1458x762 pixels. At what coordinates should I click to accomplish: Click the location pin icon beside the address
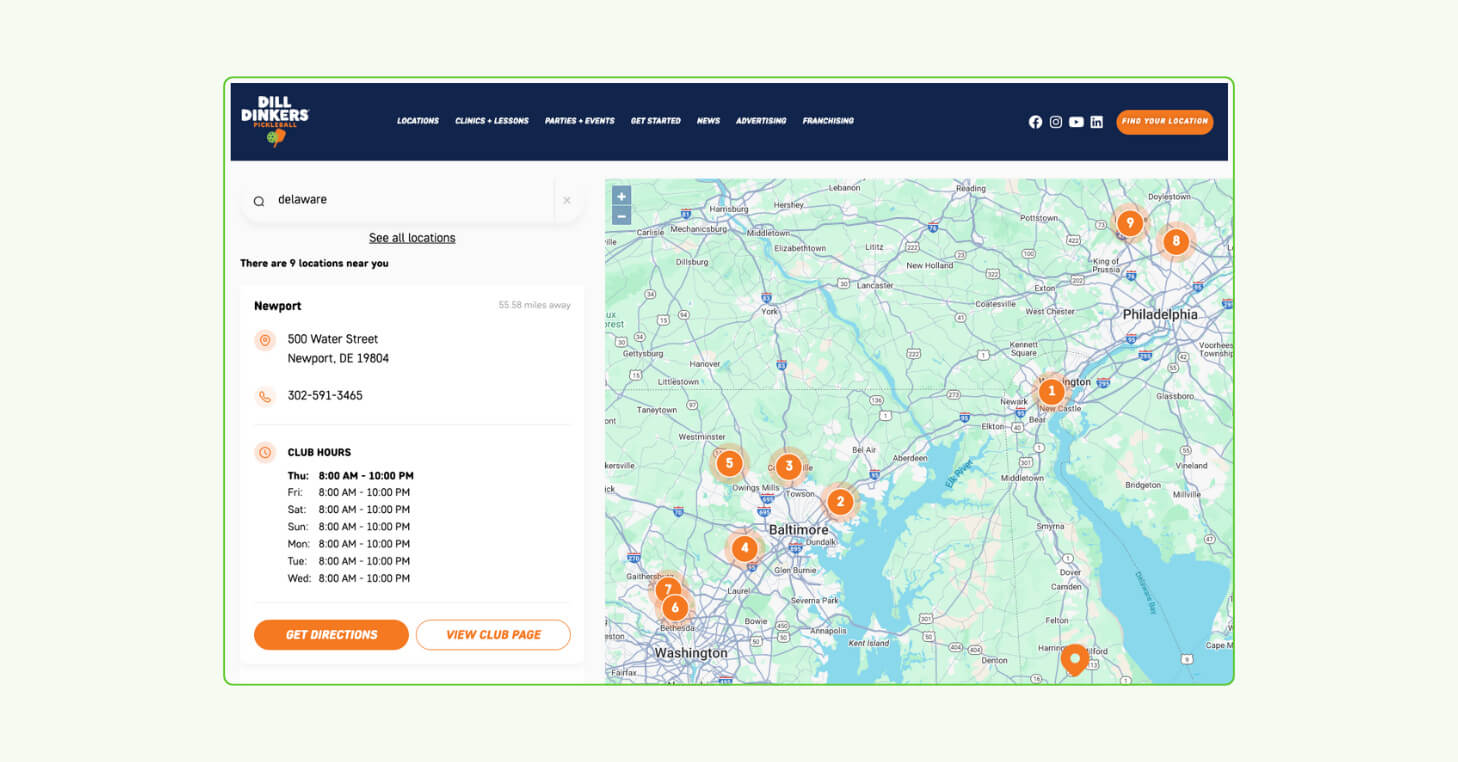(x=265, y=340)
